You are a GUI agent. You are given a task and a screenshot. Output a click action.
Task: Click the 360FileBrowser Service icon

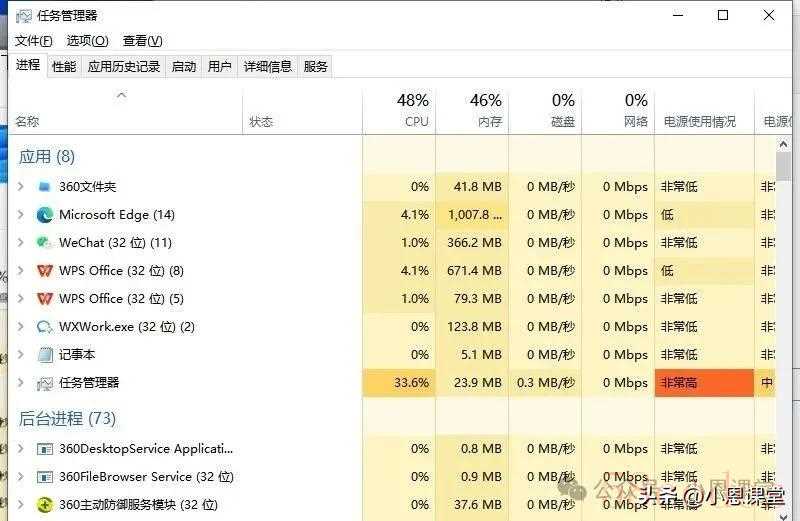(x=44, y=477)
